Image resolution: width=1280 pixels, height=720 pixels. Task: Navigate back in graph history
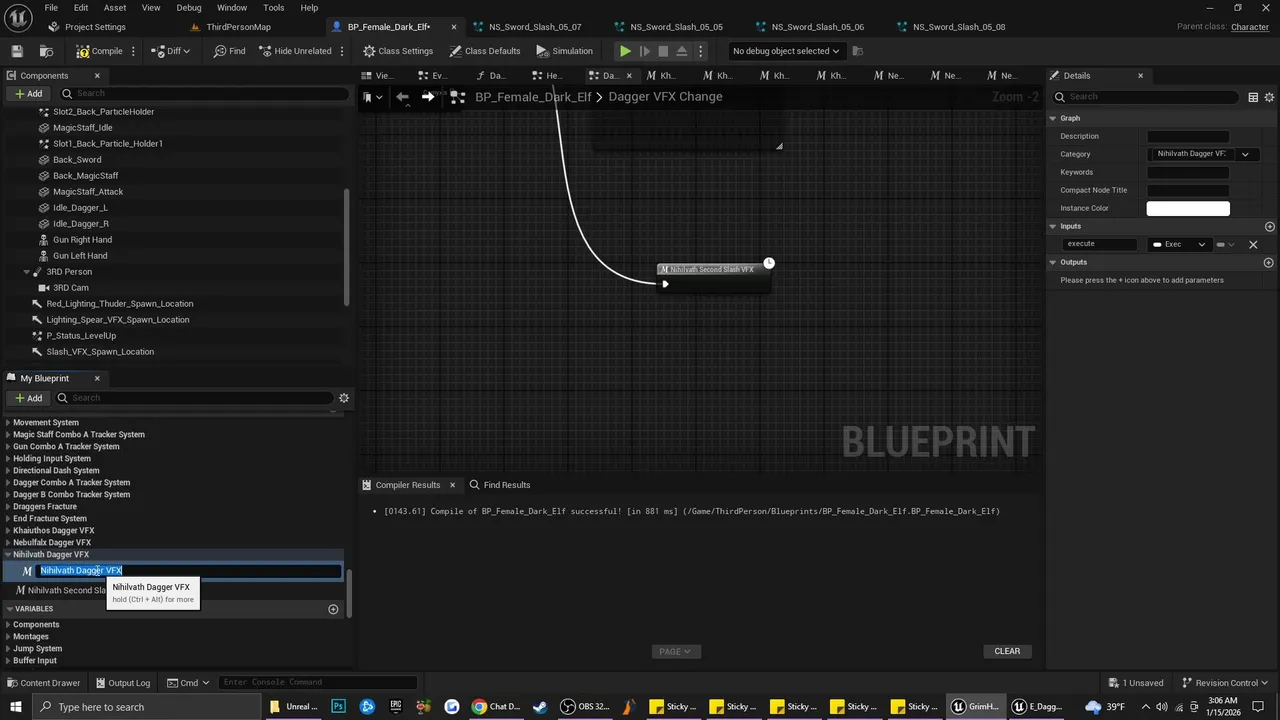(x=402, y=97)
